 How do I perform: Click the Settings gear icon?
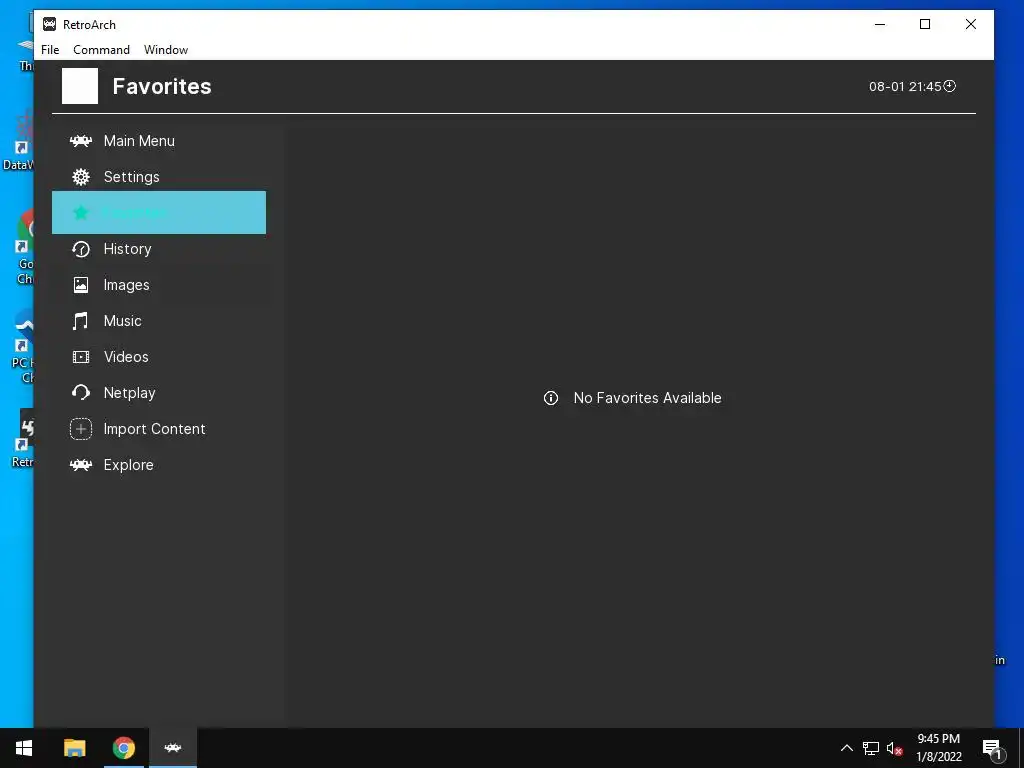(81, 177)
